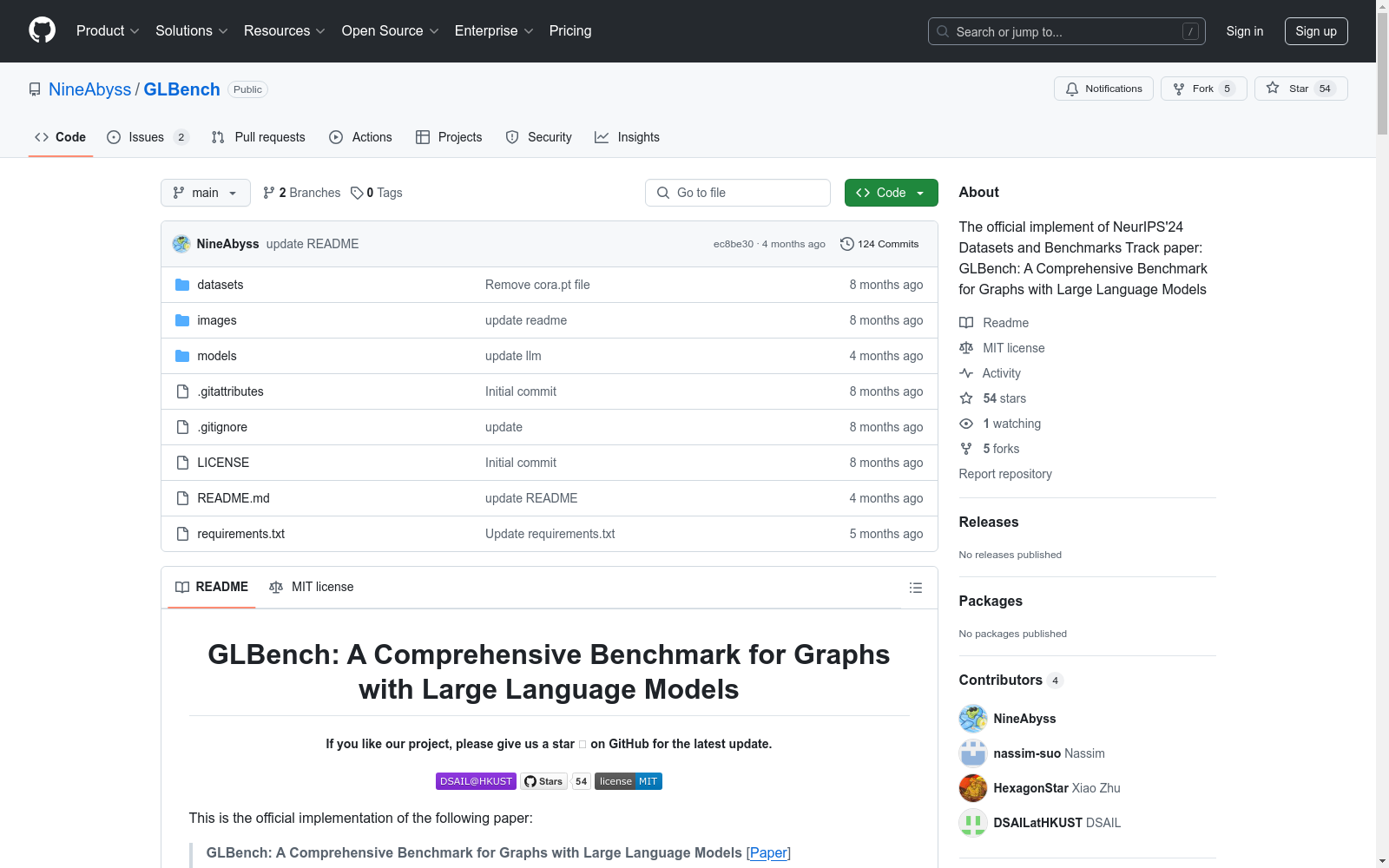Open the Pull requests tab
Image resolution: width=1389 pixels, height=868 pixels.
(x=259, y=137)
